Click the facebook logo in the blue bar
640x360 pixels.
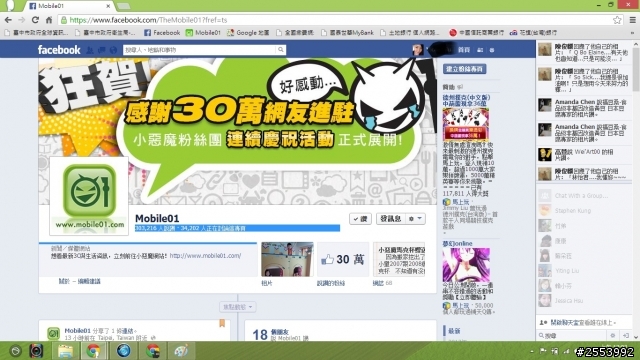[x=59, y=50]
